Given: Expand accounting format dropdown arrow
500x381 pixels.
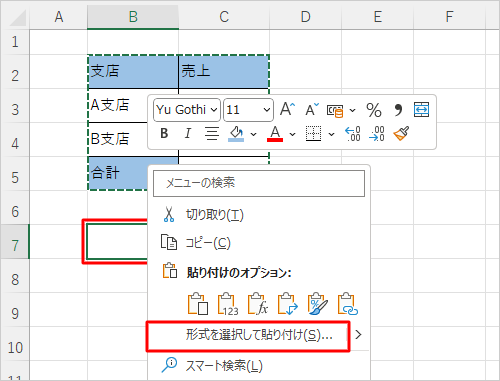Looking at the screenshot, I should (353, 110).
